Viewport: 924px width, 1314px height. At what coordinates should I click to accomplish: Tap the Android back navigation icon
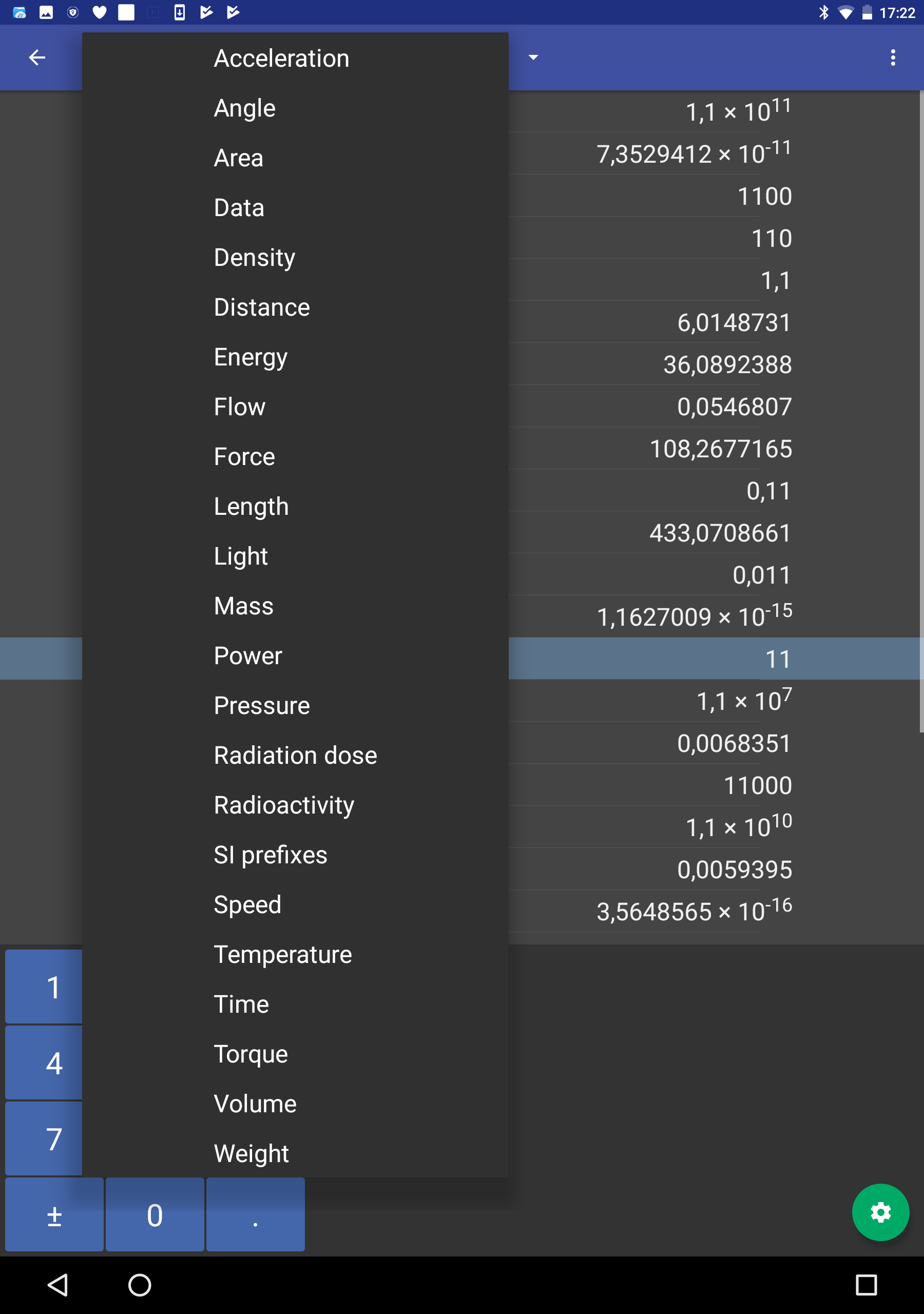(58, 1285)
